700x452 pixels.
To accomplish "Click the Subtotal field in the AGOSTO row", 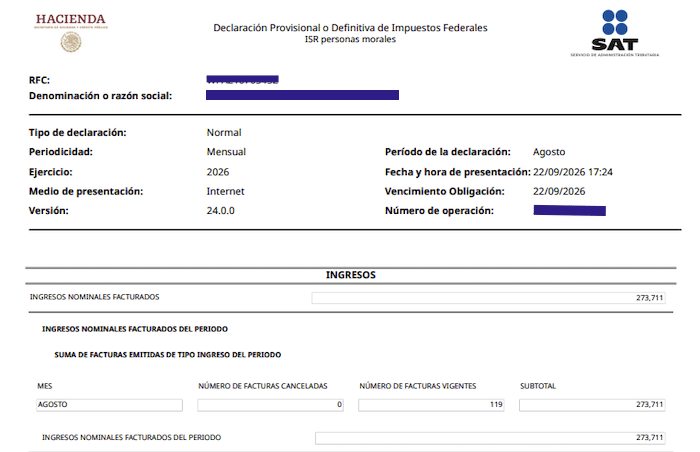I will 592,405.
